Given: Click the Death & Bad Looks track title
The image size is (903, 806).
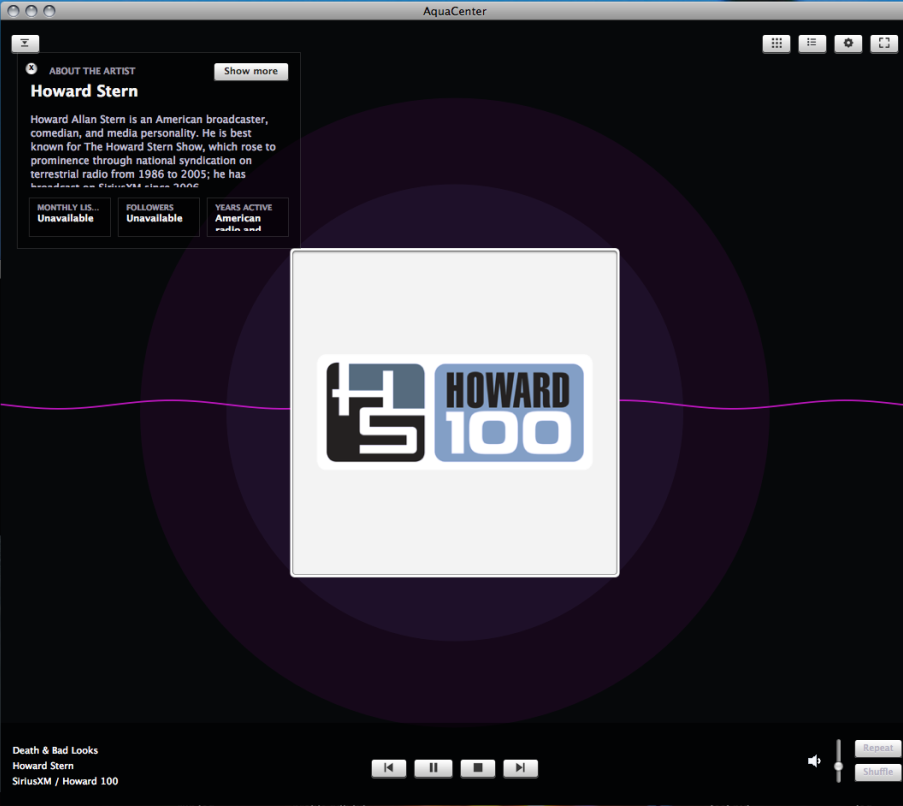Looking at the screenshot, I should pos(55,750).
